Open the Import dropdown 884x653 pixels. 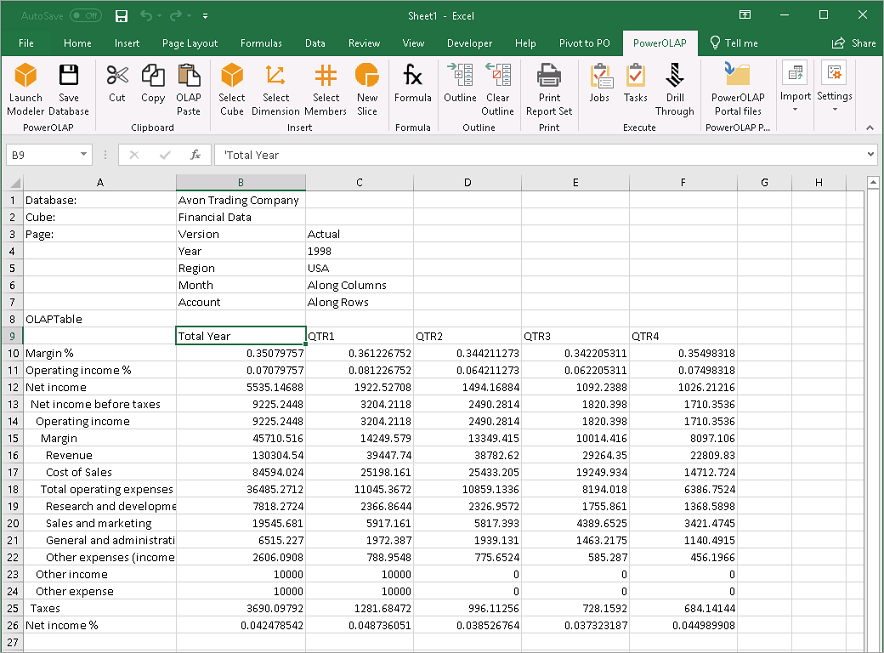[x=795, y=86]
